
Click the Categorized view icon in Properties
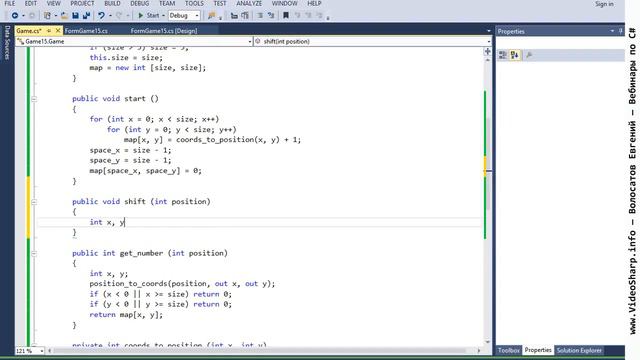tap(503, 55)
